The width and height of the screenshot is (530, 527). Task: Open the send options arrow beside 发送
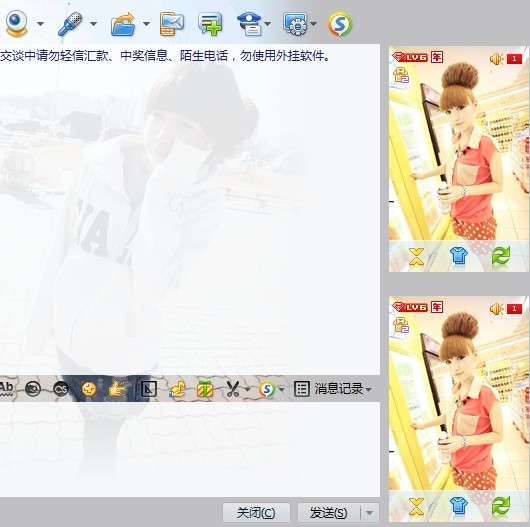tap(369, 513)
